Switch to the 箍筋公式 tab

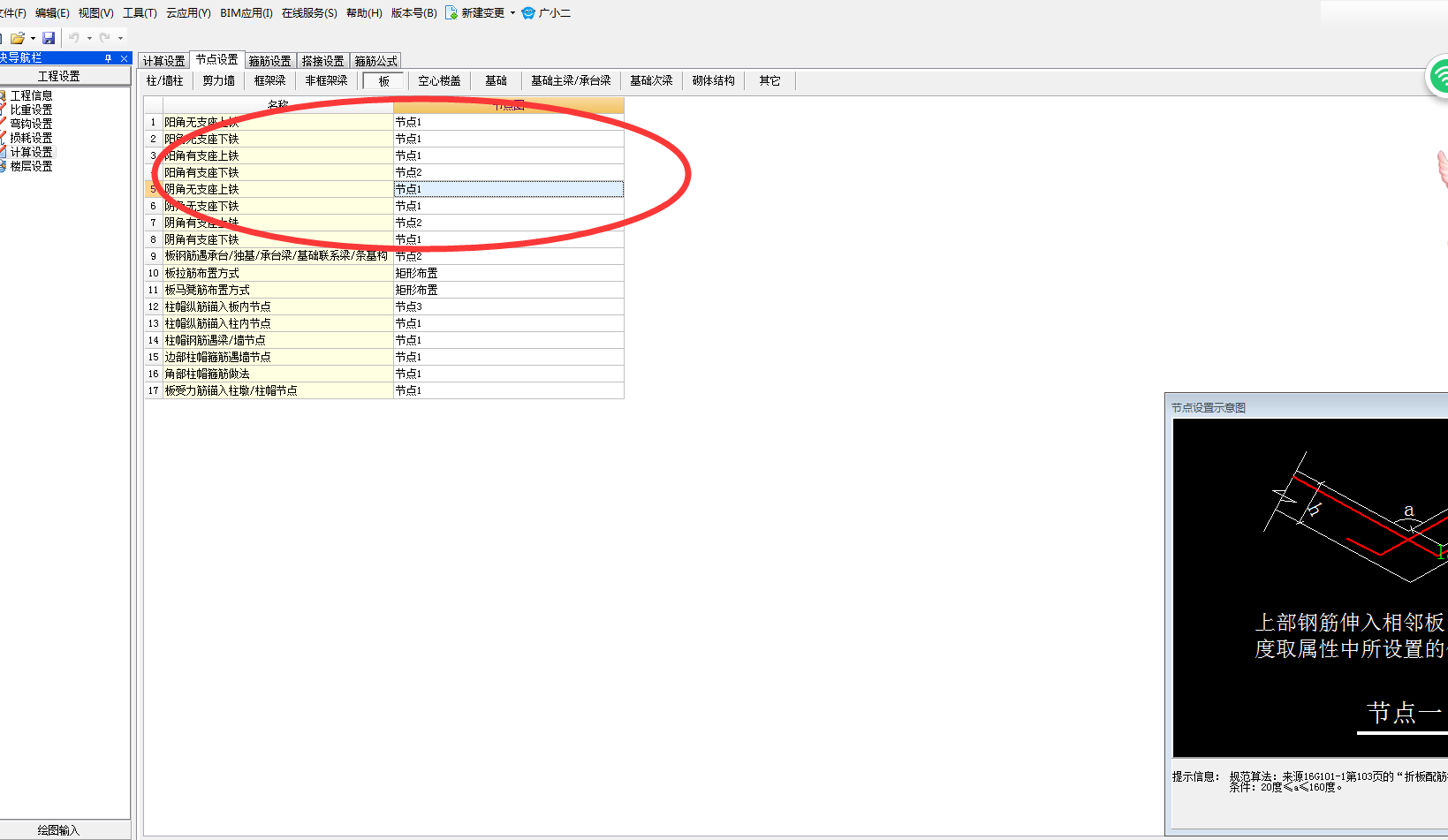(376, 61)
